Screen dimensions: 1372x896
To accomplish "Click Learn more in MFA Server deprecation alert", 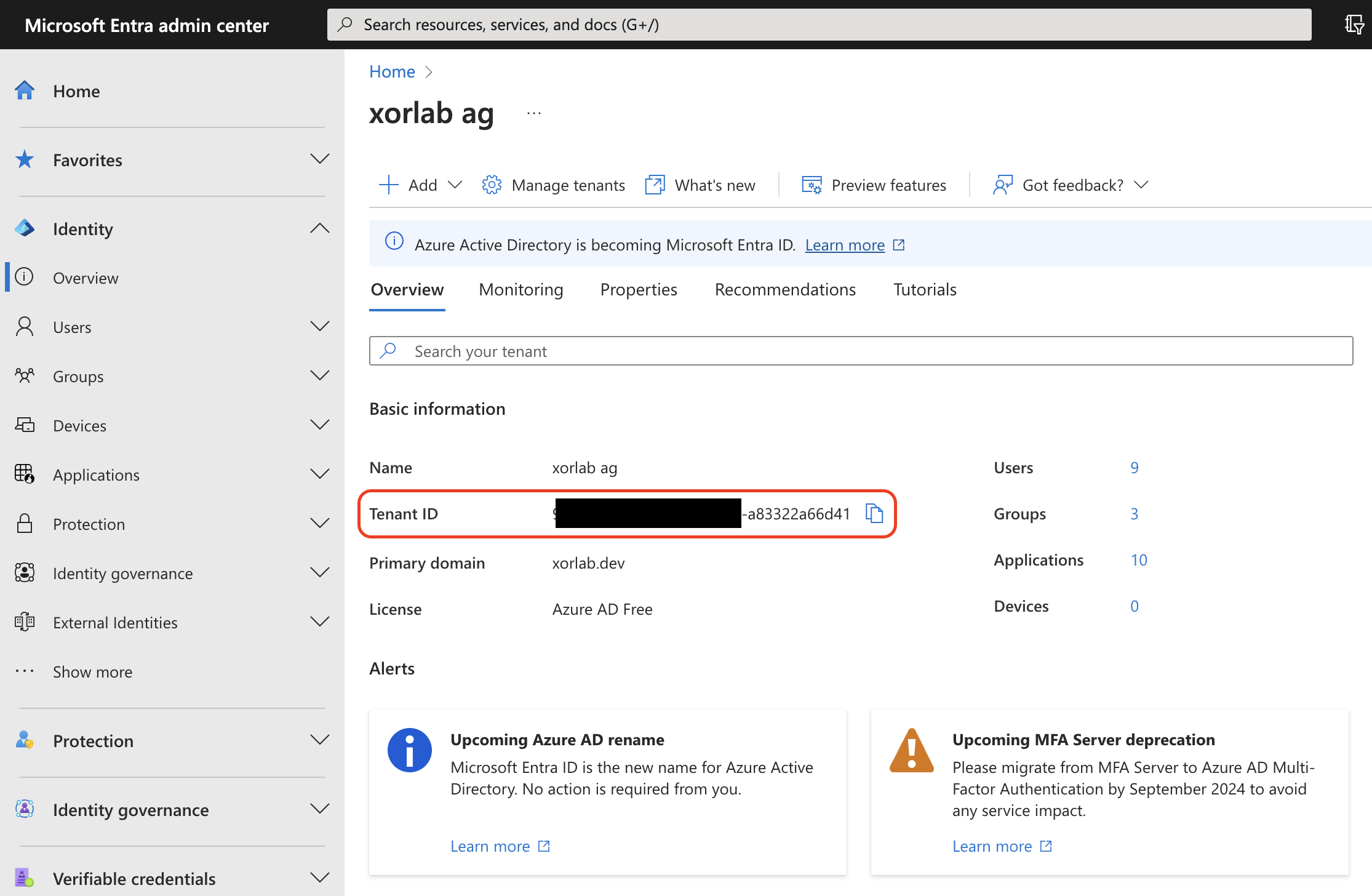I will point(992,846).
